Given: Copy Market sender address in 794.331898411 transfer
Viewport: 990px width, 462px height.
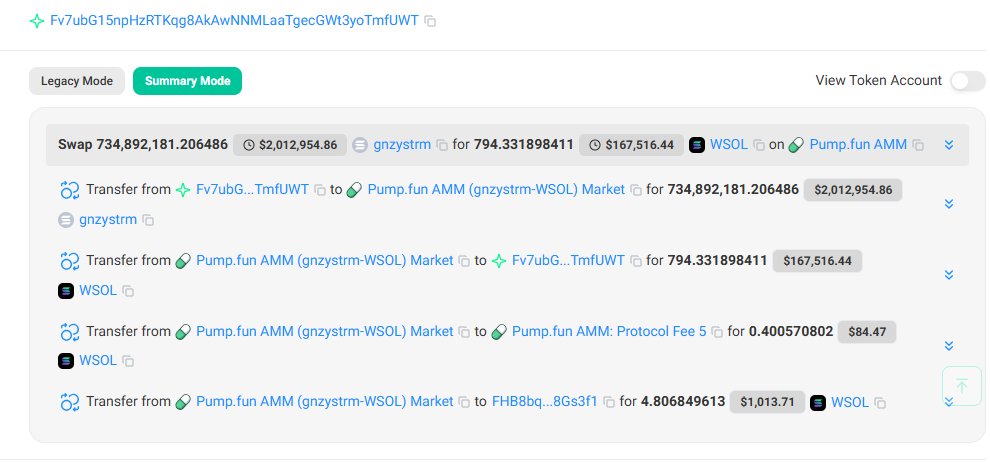Looking at the screenshot, I should [464, 261].
